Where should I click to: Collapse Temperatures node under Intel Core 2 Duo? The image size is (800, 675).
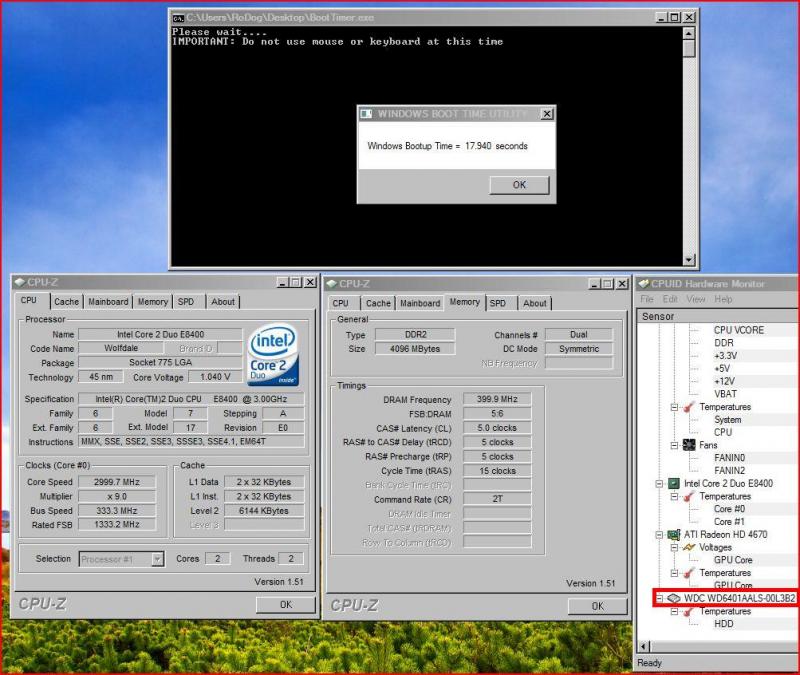(674, 496)
